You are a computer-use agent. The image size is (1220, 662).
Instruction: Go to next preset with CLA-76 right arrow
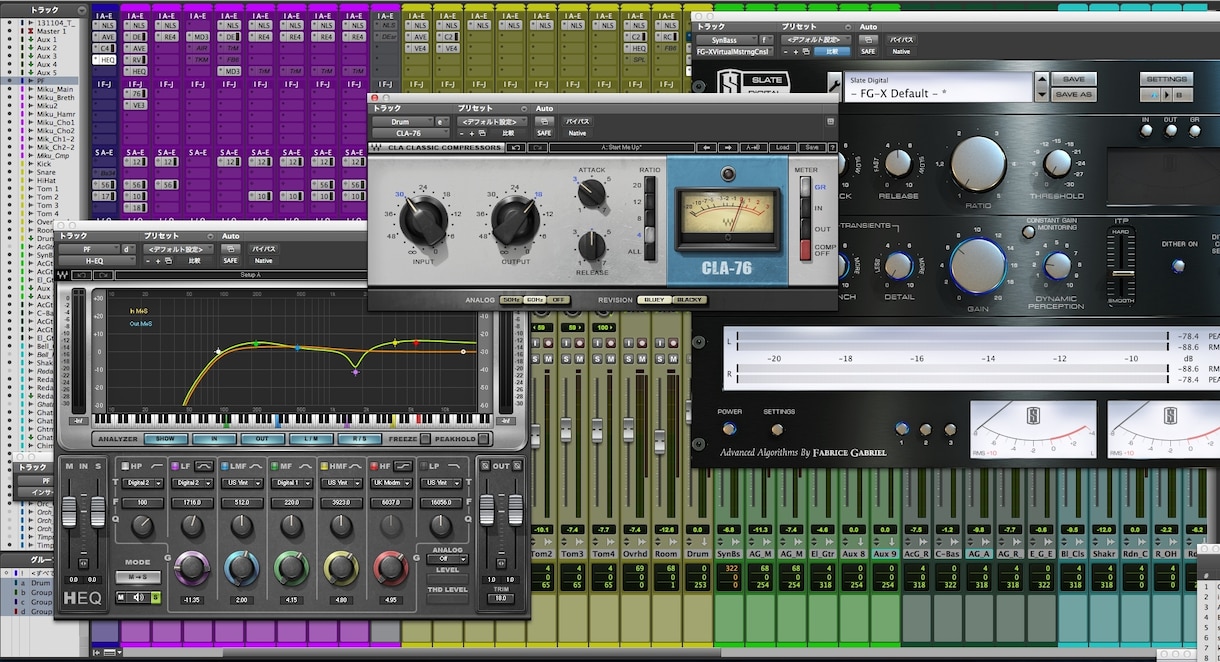(728, 147)
